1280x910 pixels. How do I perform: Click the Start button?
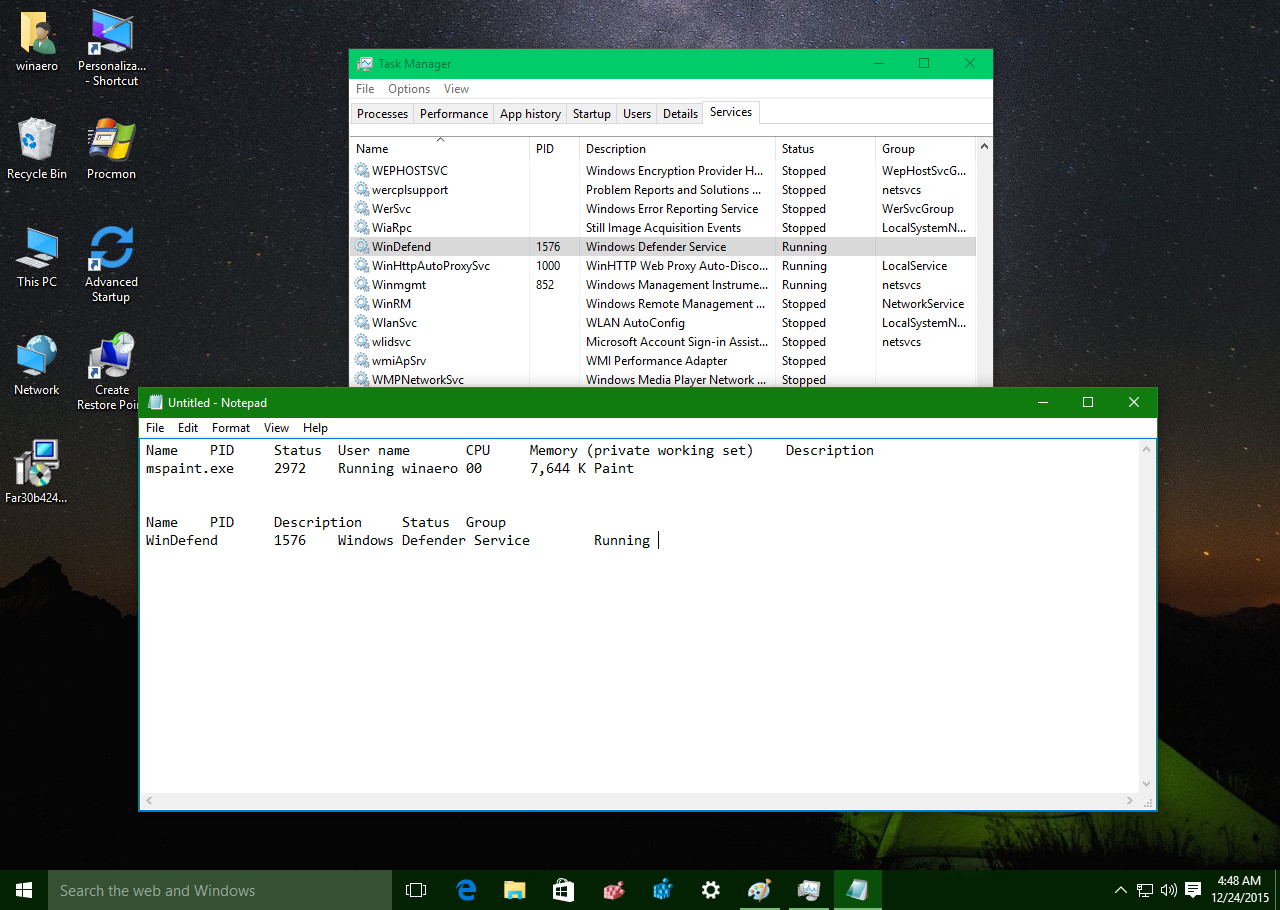(x=22, y=889)
